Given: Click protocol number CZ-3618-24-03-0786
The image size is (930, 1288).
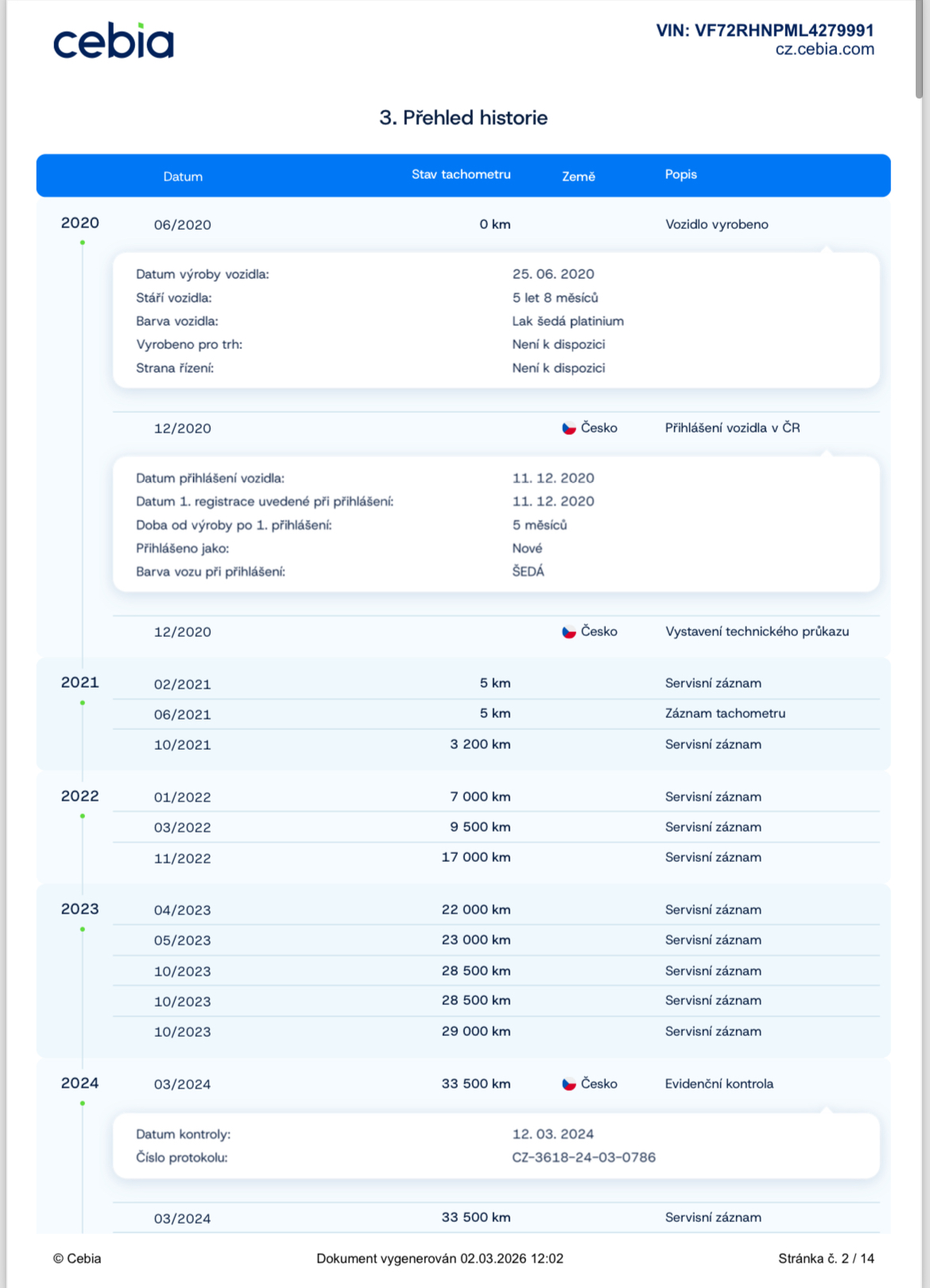Looking at the screenshot, I should coord(583,1158).
